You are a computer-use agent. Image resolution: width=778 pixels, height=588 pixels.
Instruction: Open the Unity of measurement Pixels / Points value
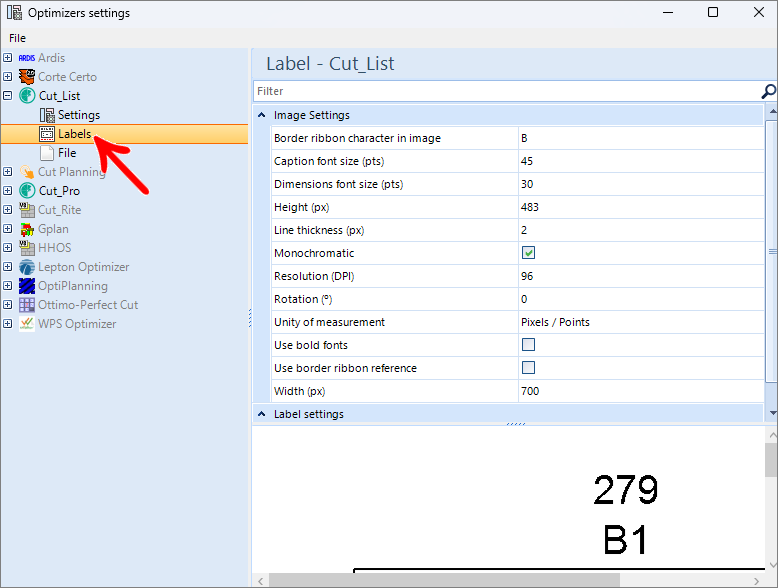tap(641, 322)
